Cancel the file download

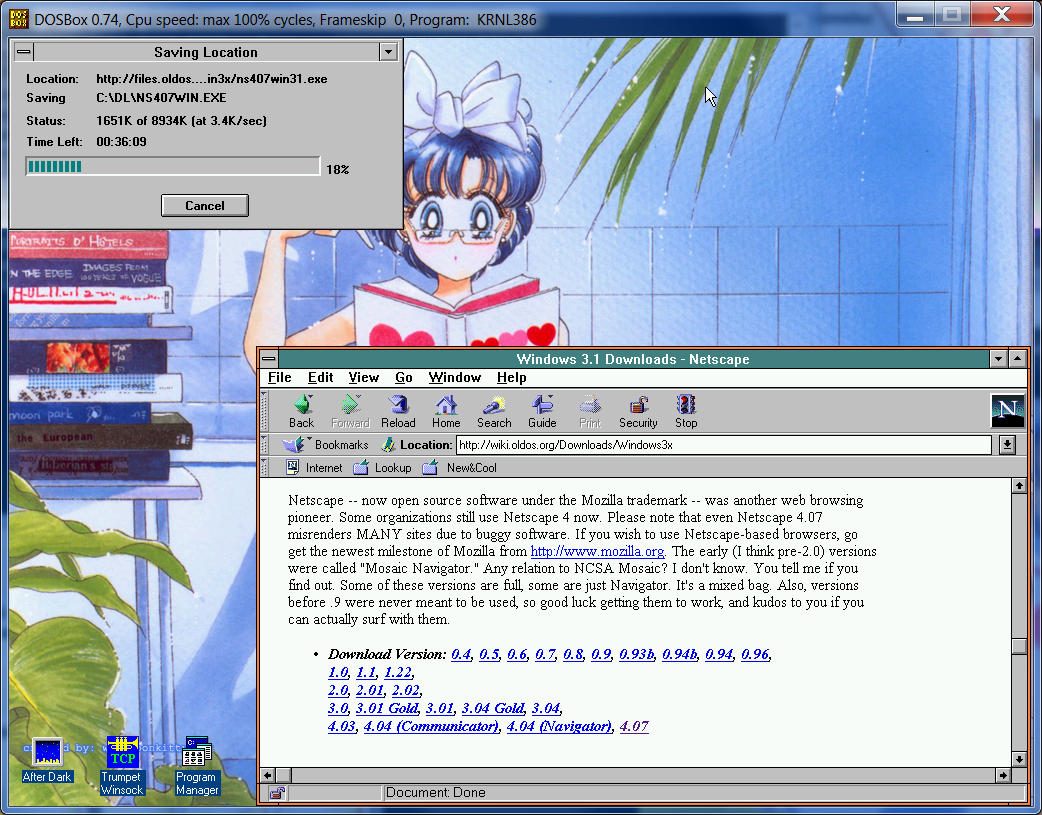(205, 205)
